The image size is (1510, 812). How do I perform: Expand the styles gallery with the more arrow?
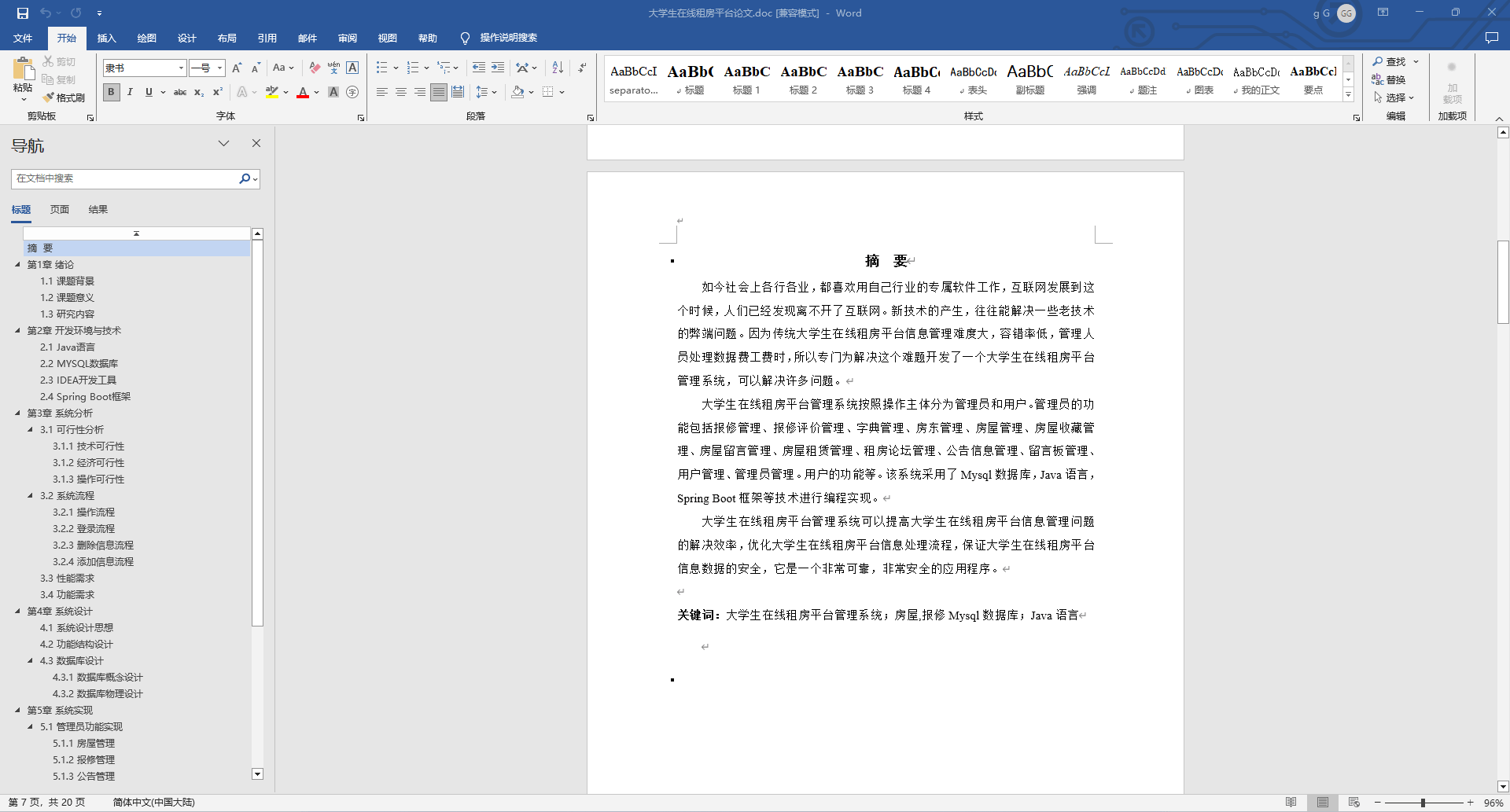point(1348,95)
